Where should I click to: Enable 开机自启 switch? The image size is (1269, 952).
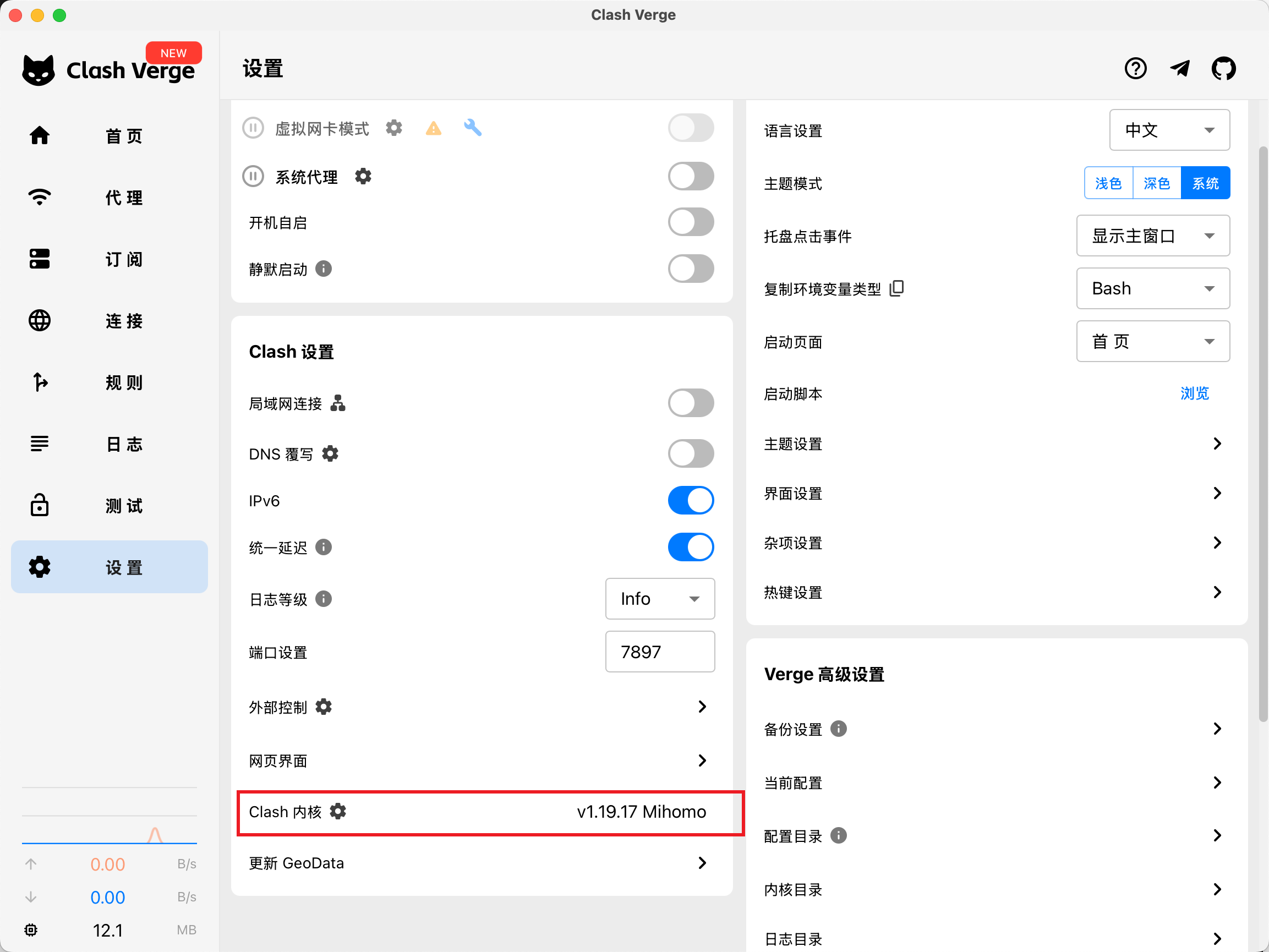691,222
